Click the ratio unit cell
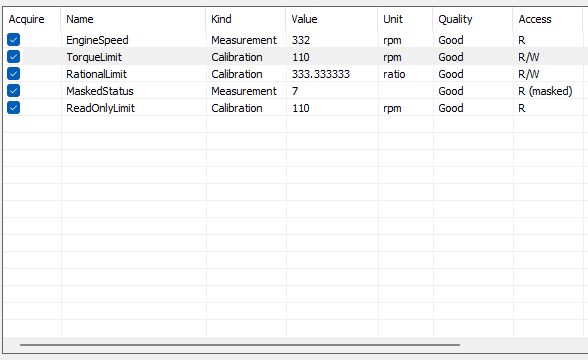The image size is (588, 360). [394, 74]
